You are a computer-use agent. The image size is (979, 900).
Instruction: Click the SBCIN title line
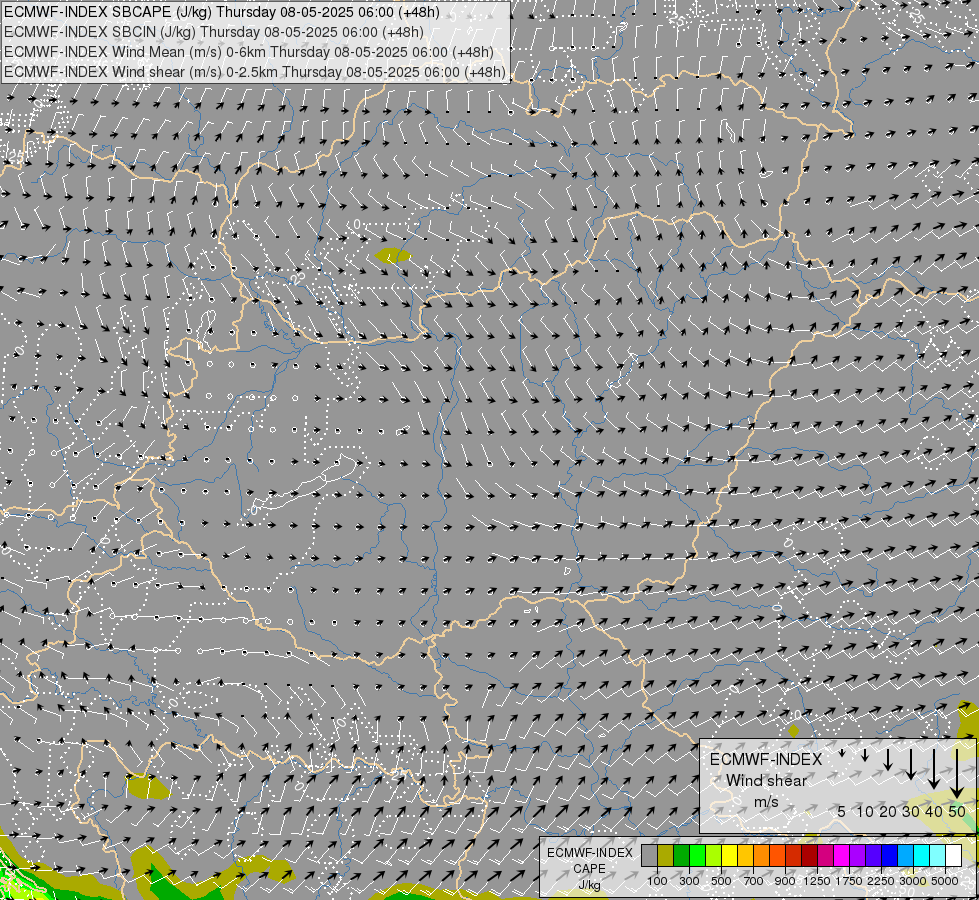pyautogui.click(x=214, y=32)
